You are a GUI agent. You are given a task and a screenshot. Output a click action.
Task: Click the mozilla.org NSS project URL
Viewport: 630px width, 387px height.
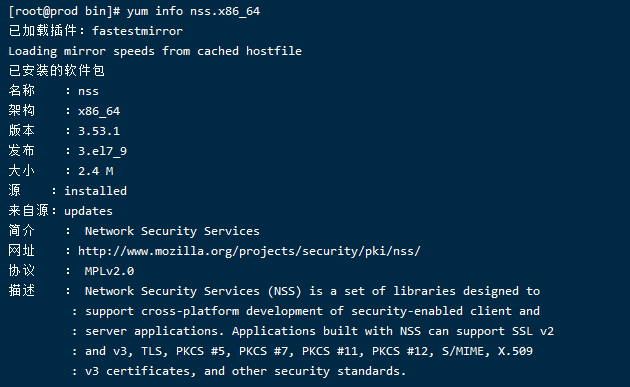(249, 252)
